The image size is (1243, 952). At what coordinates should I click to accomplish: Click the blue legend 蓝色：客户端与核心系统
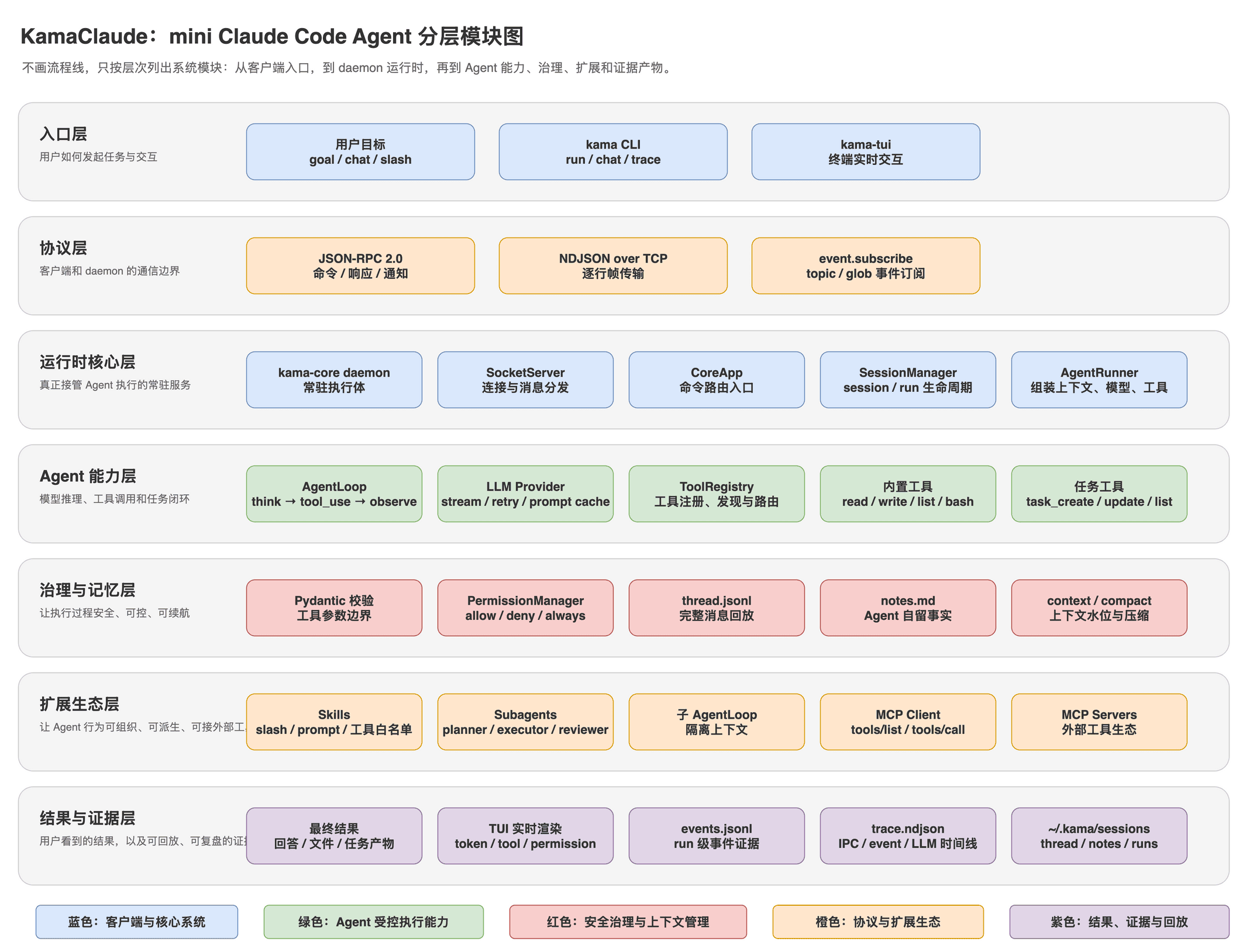(137, 922)
